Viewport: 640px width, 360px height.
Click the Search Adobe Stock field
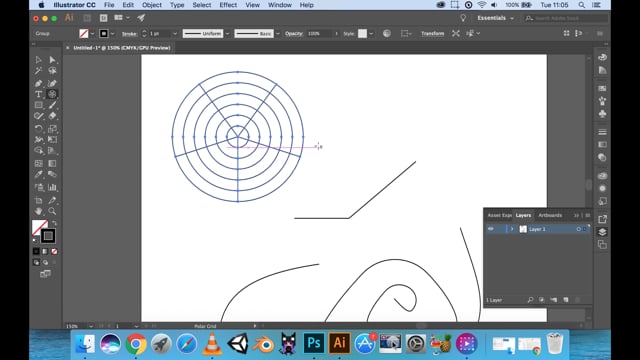tap(567, 18)
